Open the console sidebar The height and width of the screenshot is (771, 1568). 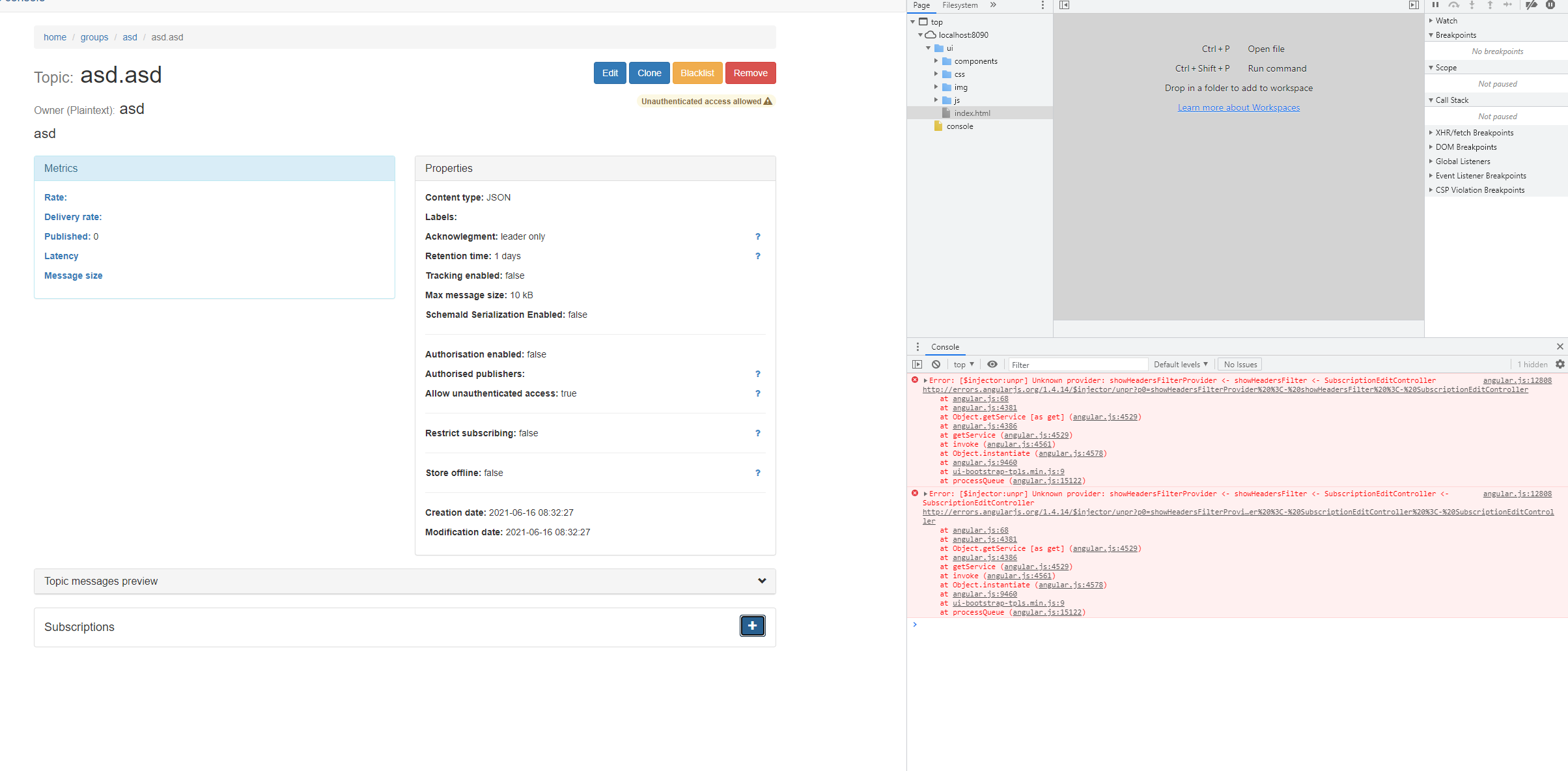pyautogui.click(x=917, y=364)
